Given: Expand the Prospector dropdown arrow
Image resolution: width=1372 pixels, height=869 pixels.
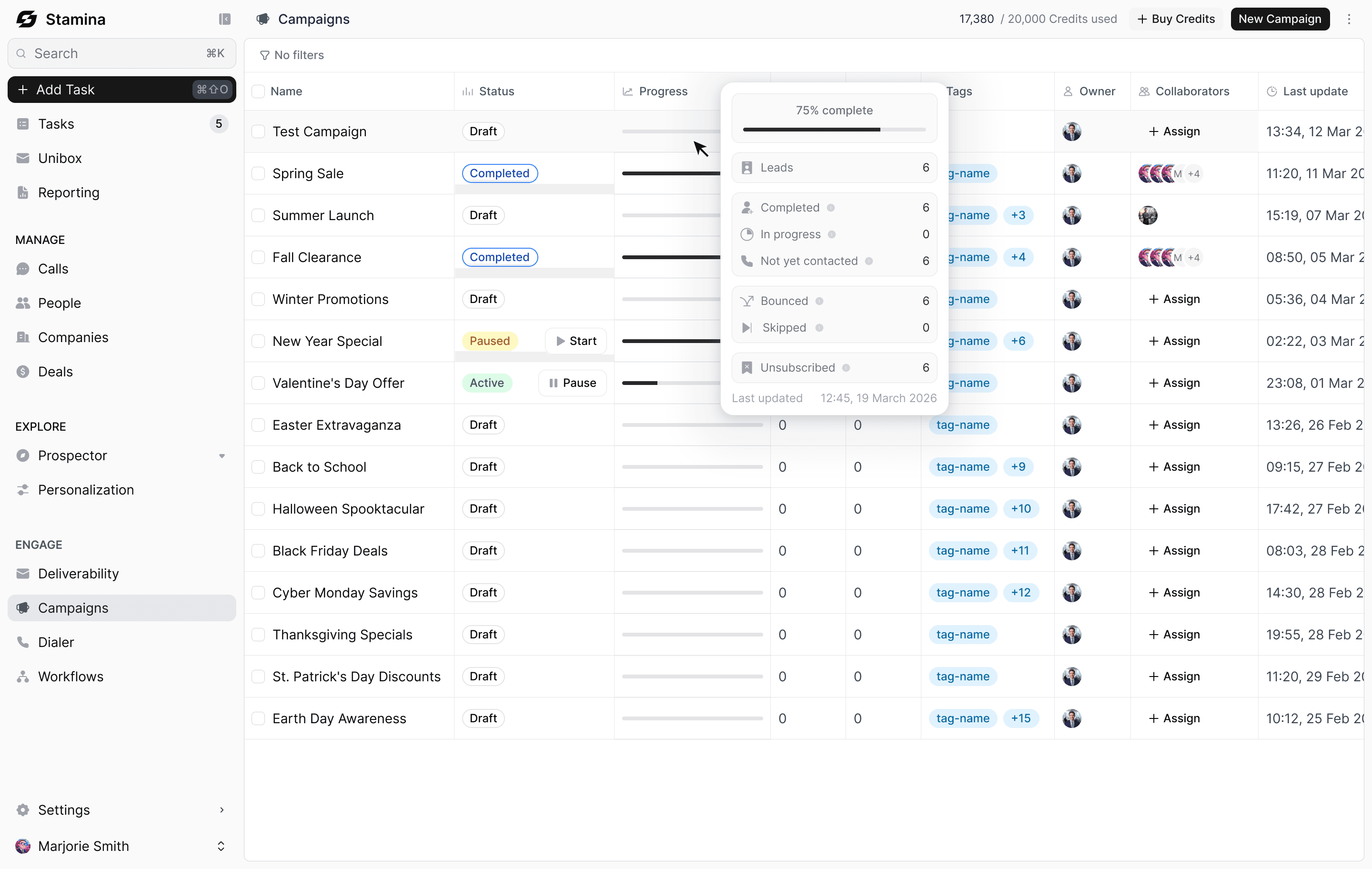Looking at the screenshot, I should (x=222, y=456).
